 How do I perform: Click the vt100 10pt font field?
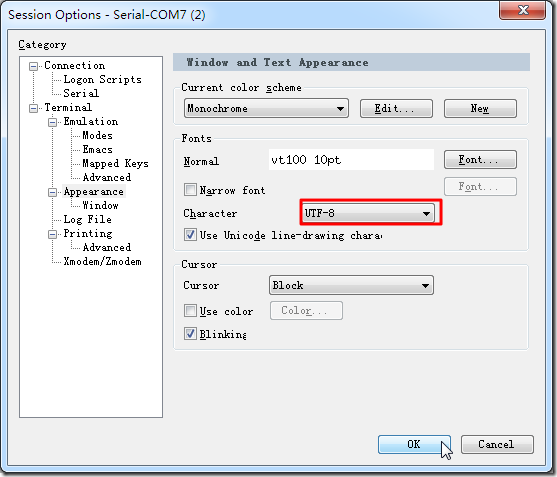coord(351,159)
